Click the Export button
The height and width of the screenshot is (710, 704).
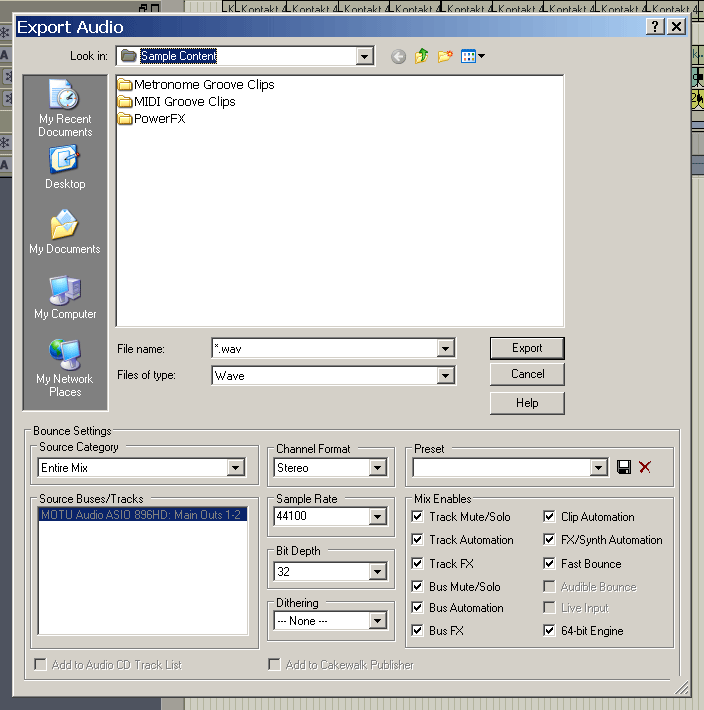[527, 348]
